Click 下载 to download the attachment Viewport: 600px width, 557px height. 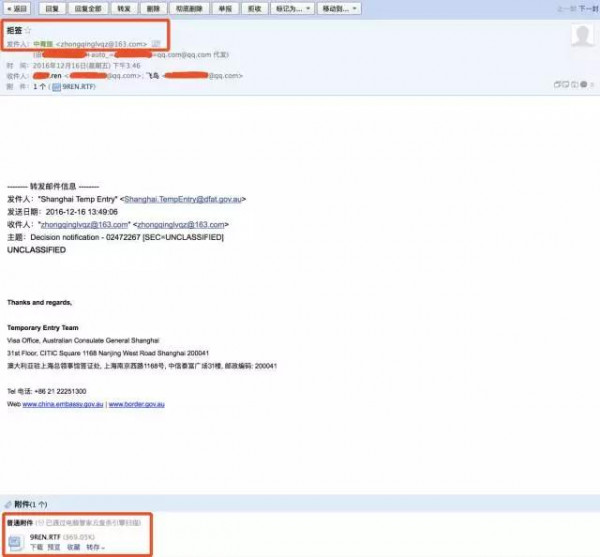tap(37, 547)
